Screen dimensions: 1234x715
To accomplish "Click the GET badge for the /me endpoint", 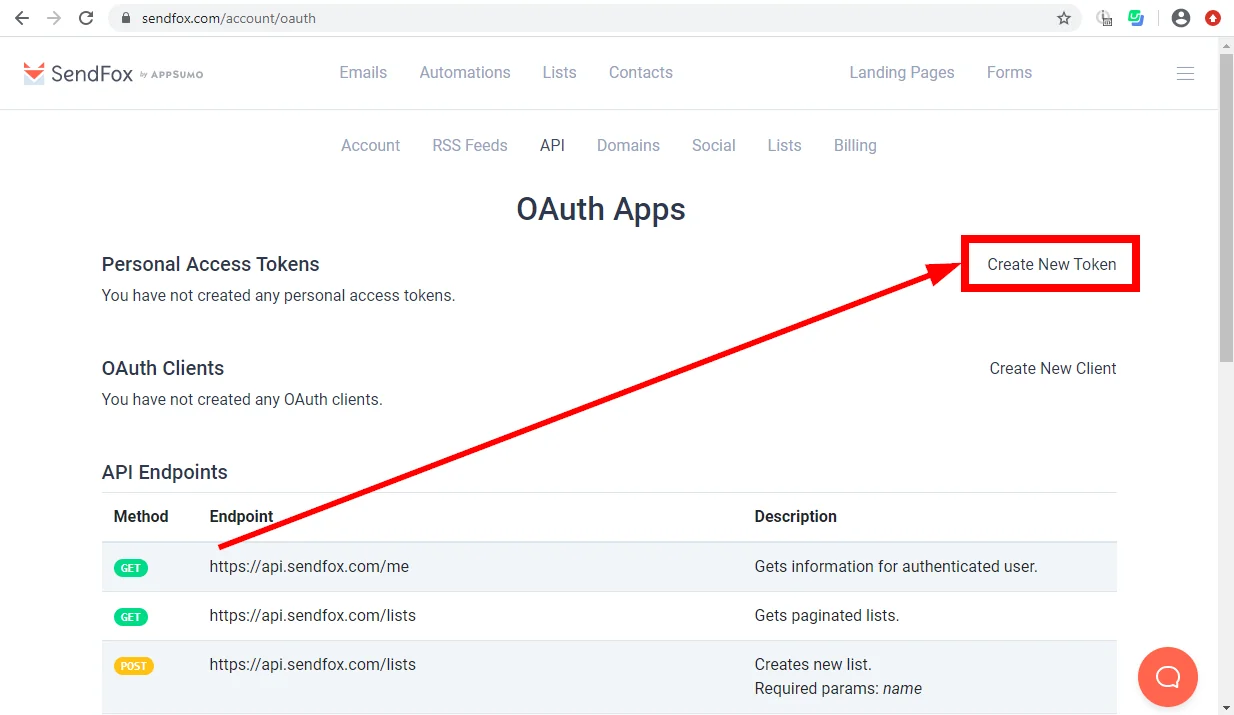I will pos(131,568).
